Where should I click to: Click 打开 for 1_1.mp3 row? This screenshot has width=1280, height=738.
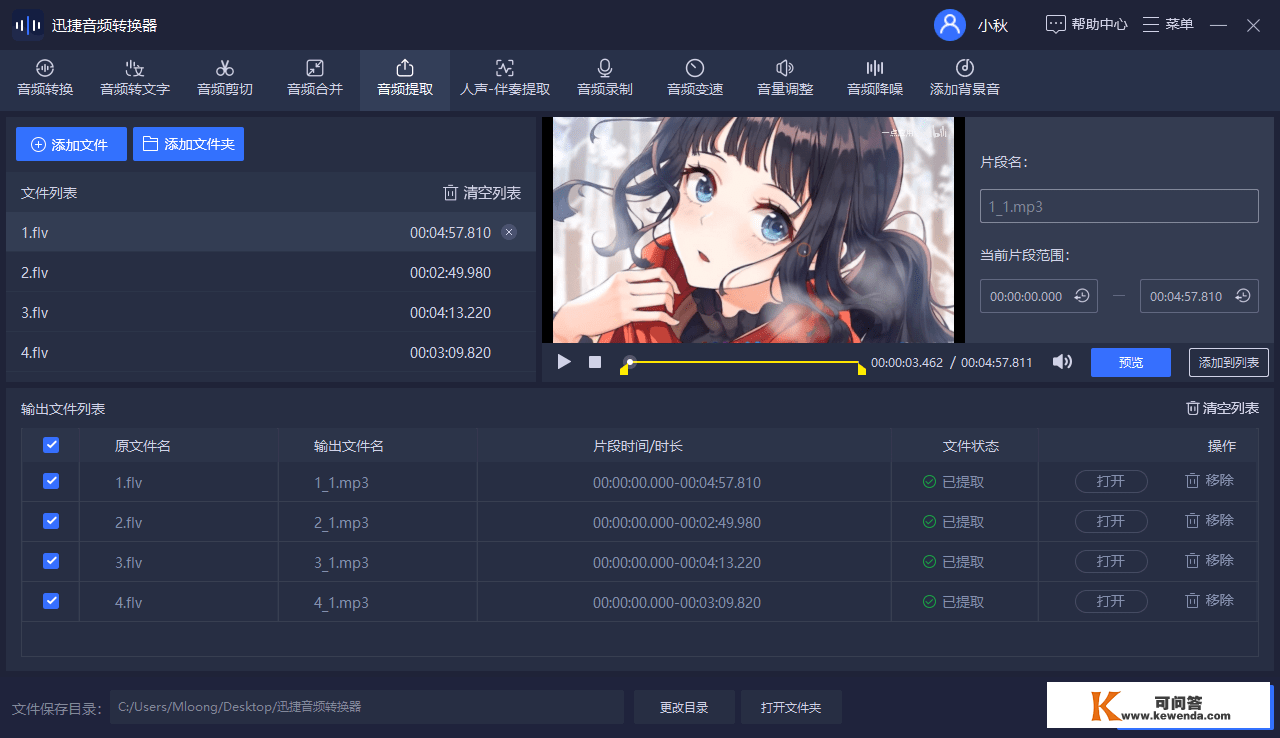point(1111,481)
